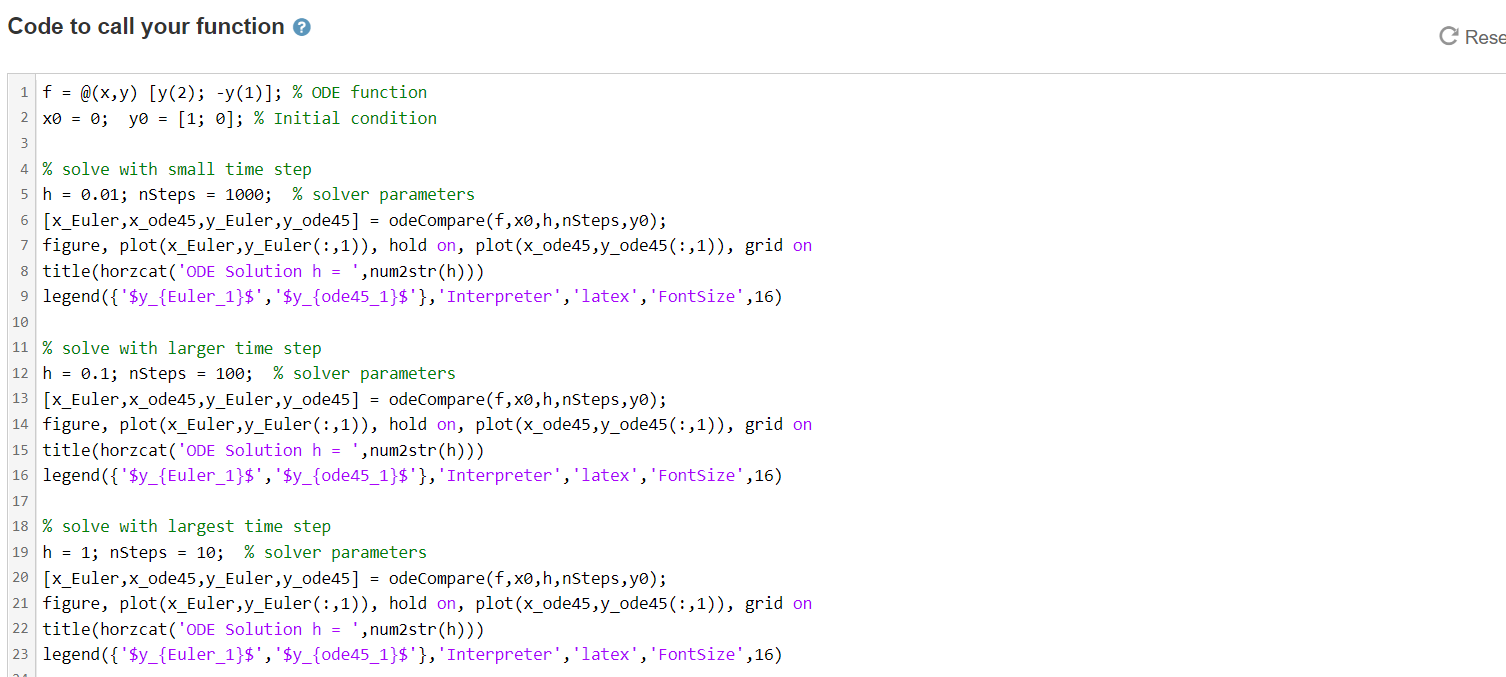Click line number 1 in the gutter
Screen dimensions: 1506x677
pyautogui.click(x=22, y=91)
